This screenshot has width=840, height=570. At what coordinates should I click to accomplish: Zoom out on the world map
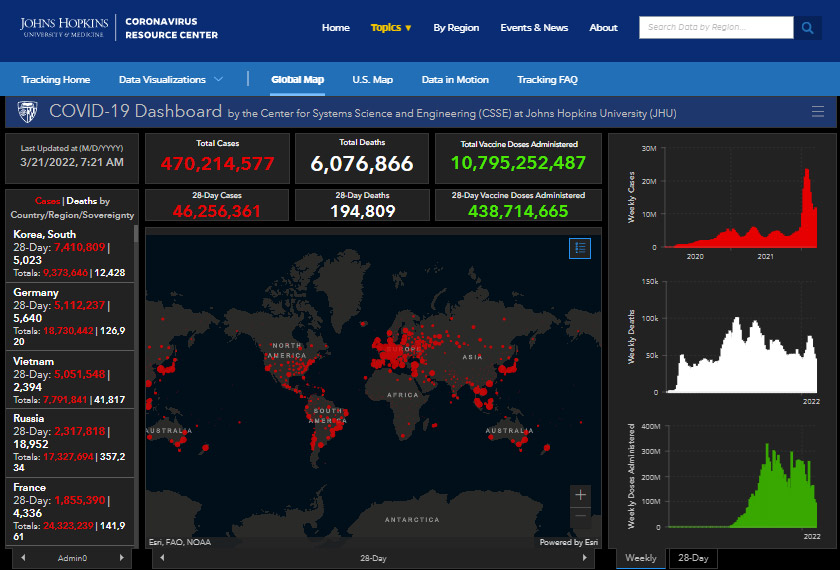click(x=581, y=515)
